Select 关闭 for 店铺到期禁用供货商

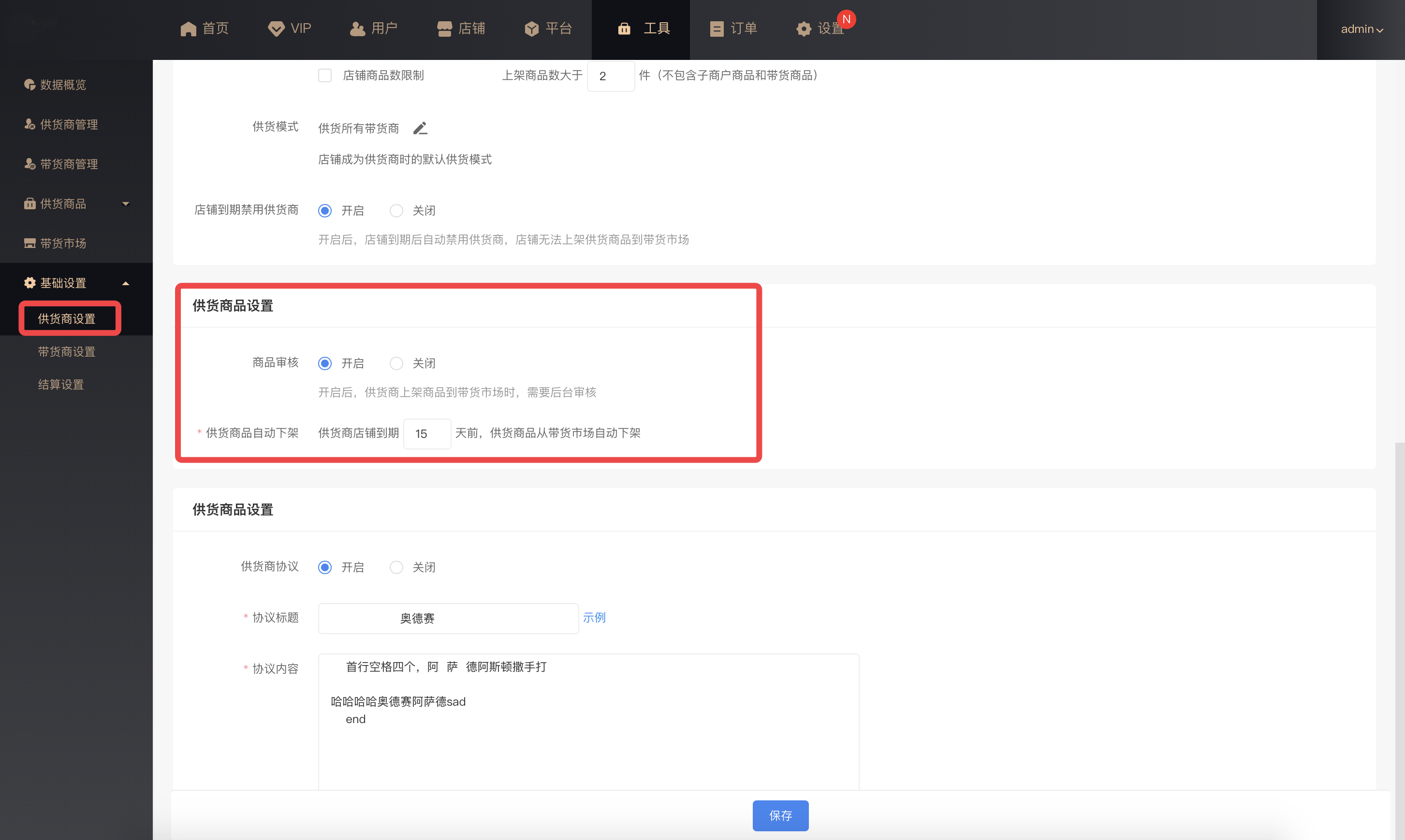396,211
